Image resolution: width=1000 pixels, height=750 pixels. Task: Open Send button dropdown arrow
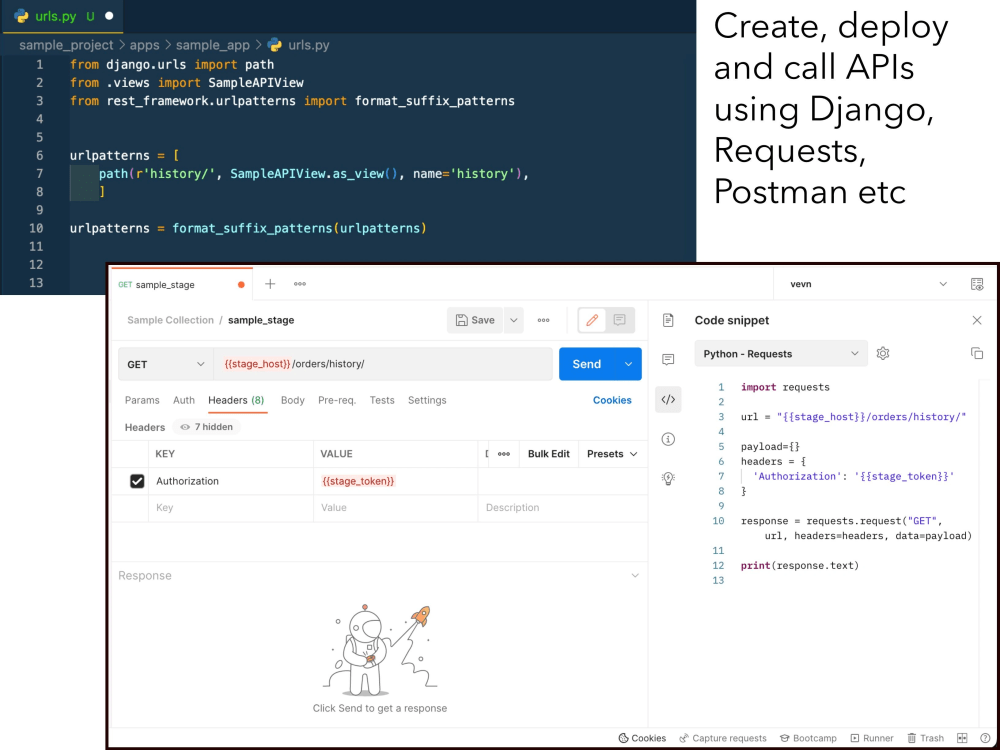(x=628, y=364)
